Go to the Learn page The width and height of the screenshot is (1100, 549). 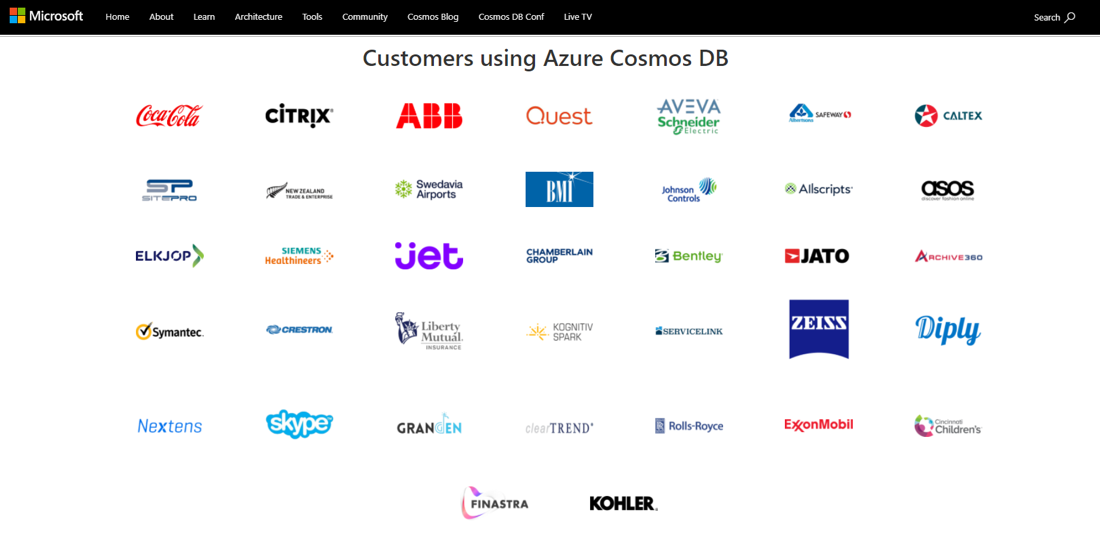(x=204, y=17)
